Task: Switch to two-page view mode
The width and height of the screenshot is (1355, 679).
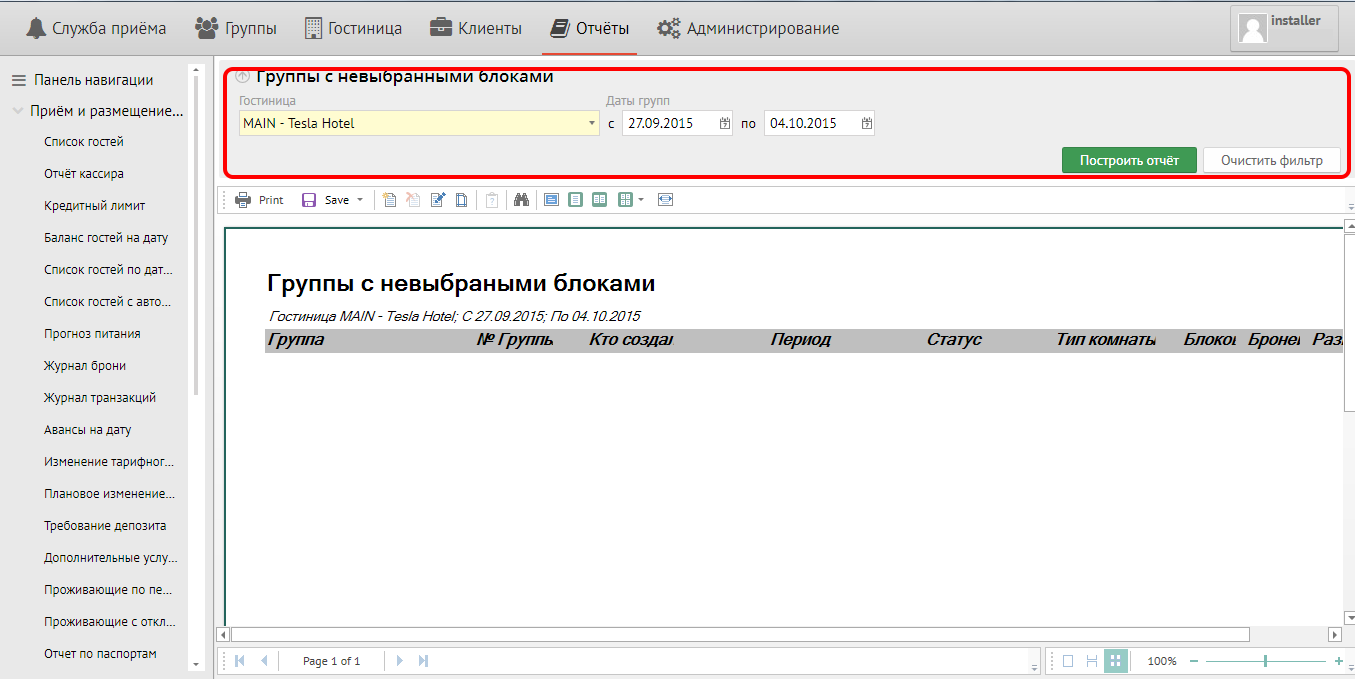Action: click(x=599, y=200)
